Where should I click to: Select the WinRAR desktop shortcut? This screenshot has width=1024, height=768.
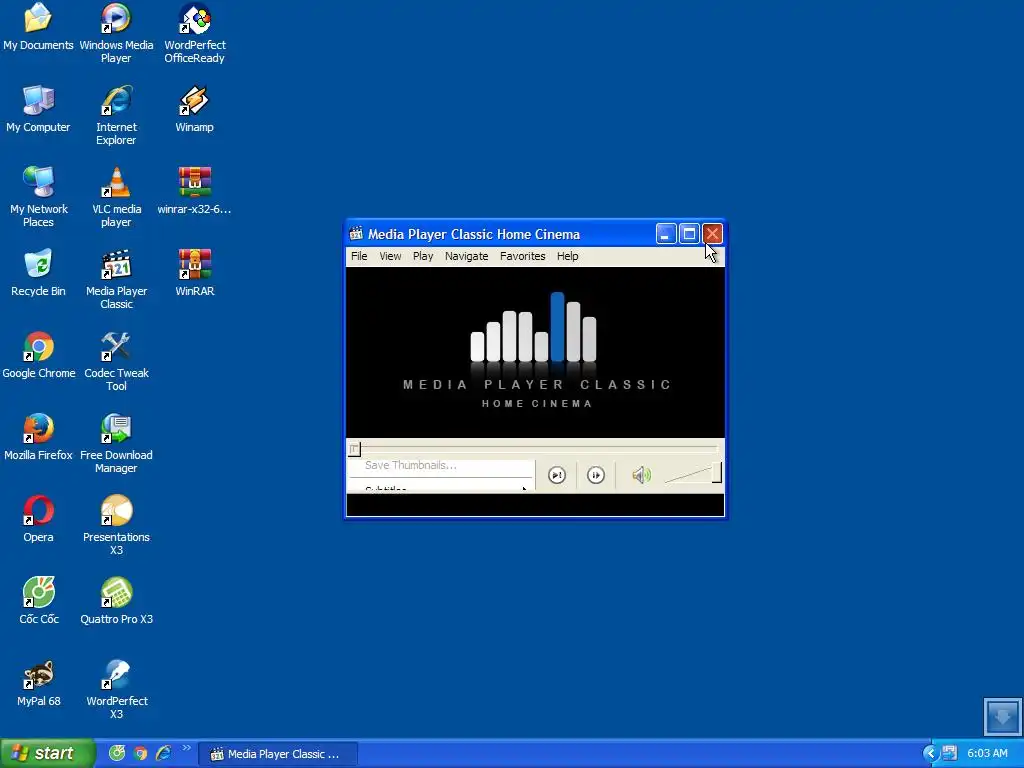pos(195,273)
